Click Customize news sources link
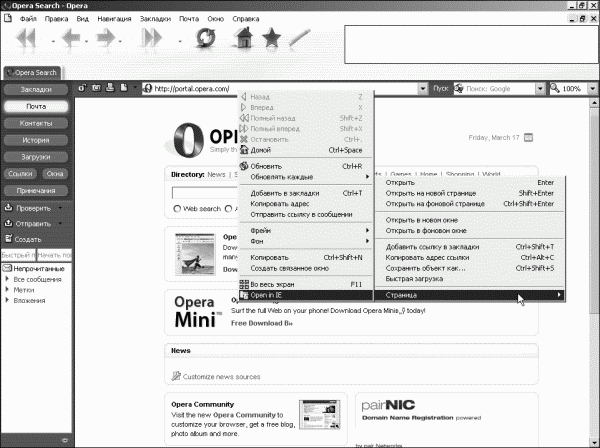This screenshot has height=448, width=600. [221, 377]
